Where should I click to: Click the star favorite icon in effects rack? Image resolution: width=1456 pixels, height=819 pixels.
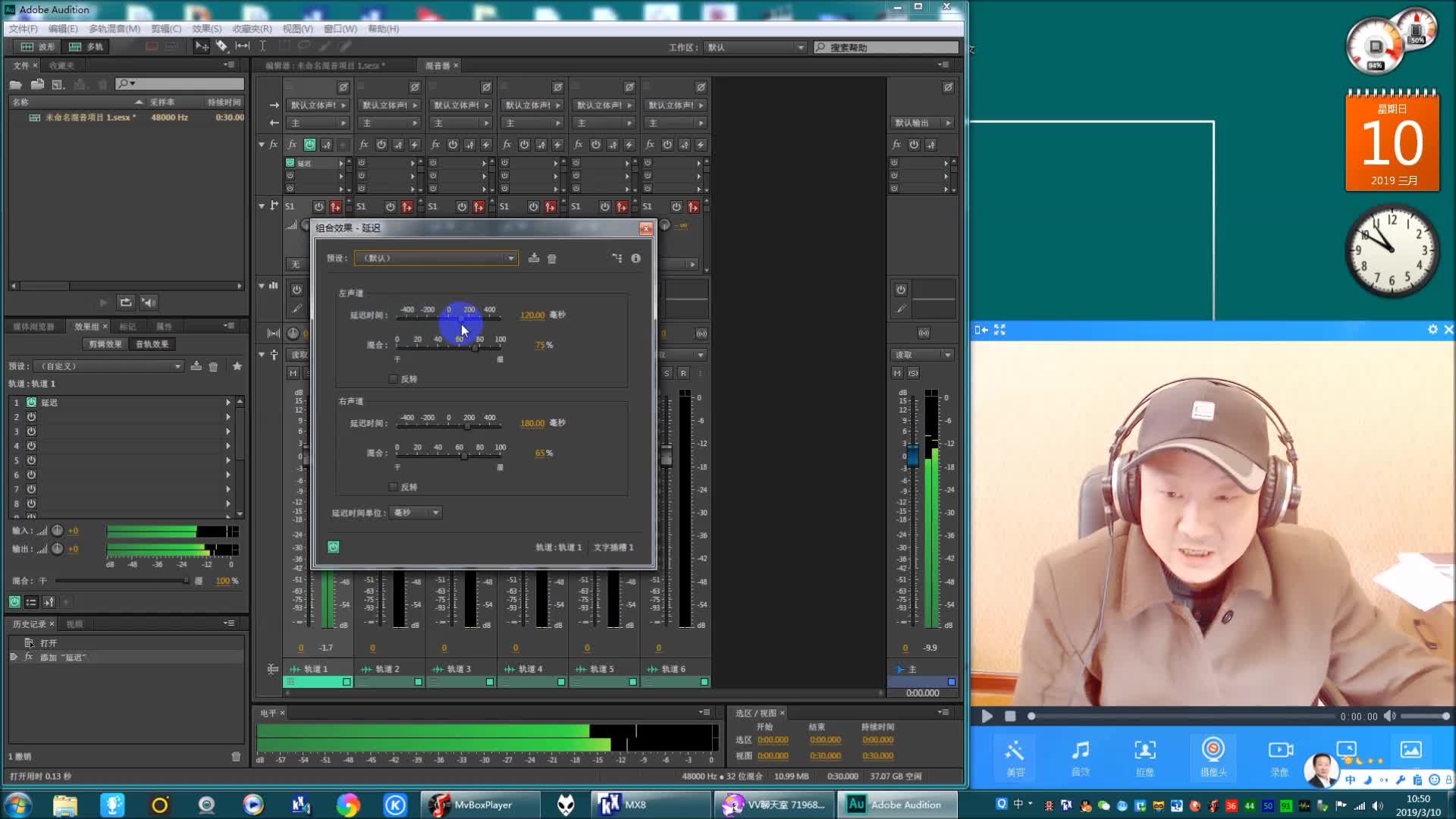pyautogui.click(x=237, y=366)
